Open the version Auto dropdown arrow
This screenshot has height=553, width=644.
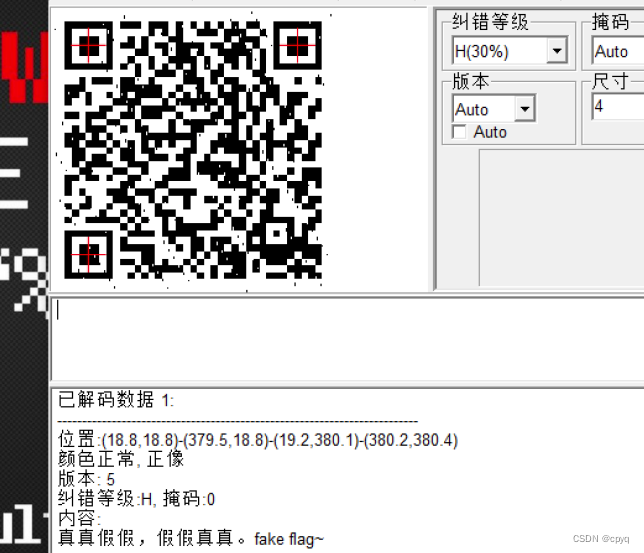(524, 109)
